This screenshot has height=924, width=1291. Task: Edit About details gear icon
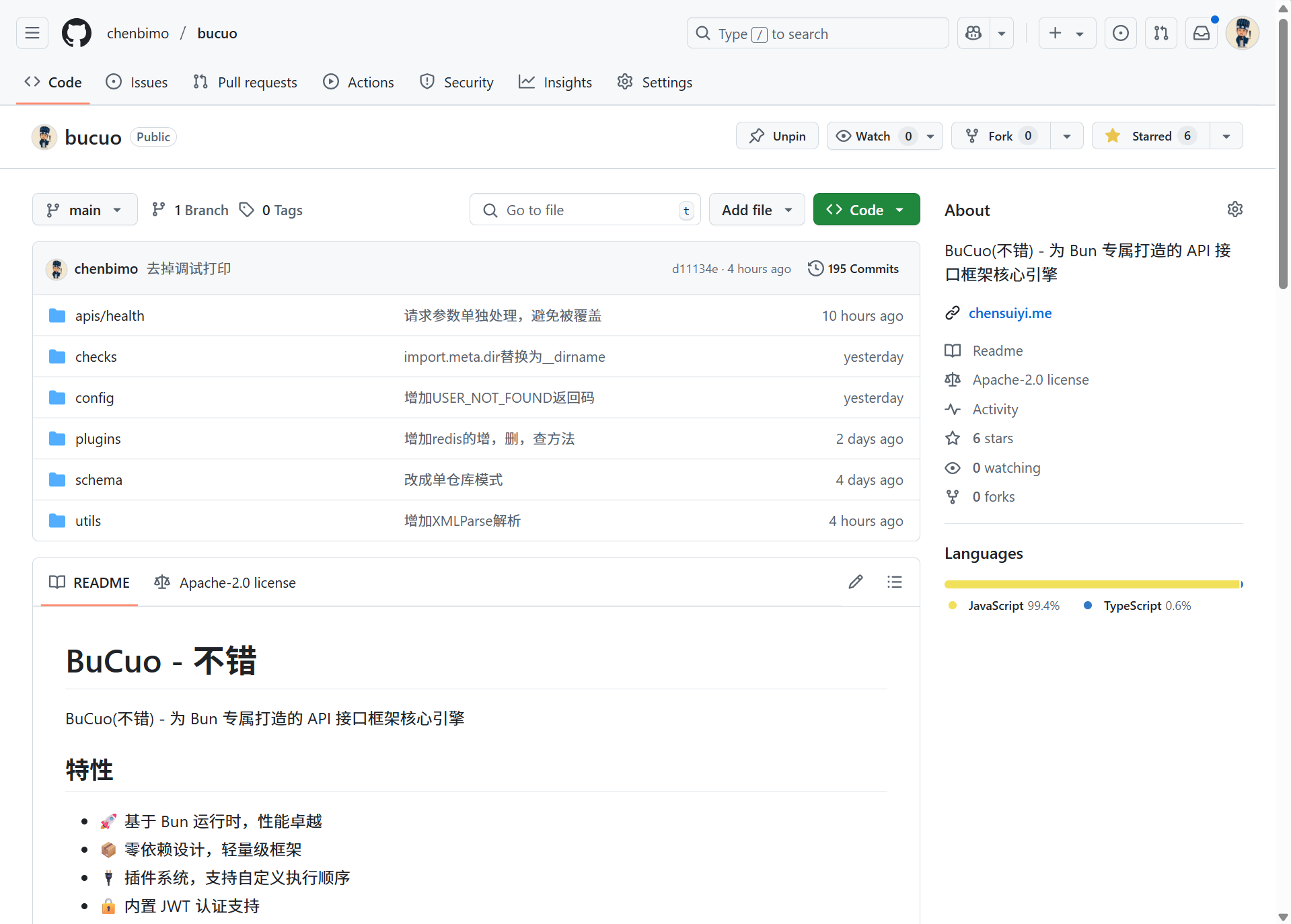click(x=1235, y=210)
